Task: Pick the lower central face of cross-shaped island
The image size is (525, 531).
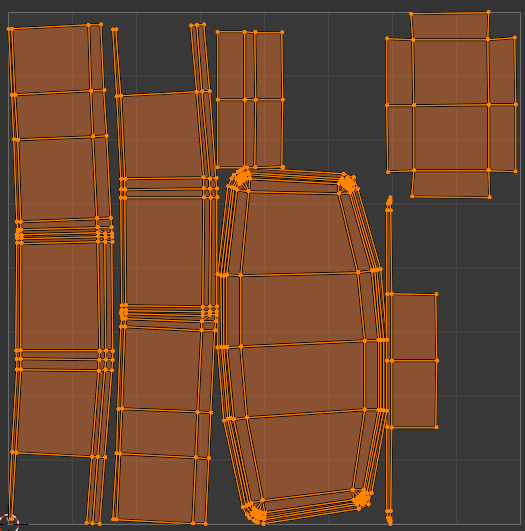Action: [x=451, y=137]
